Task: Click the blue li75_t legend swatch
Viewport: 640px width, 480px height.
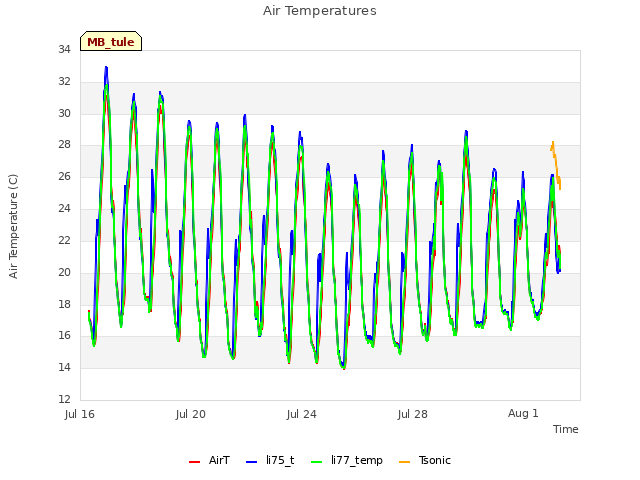Action: 252,462
